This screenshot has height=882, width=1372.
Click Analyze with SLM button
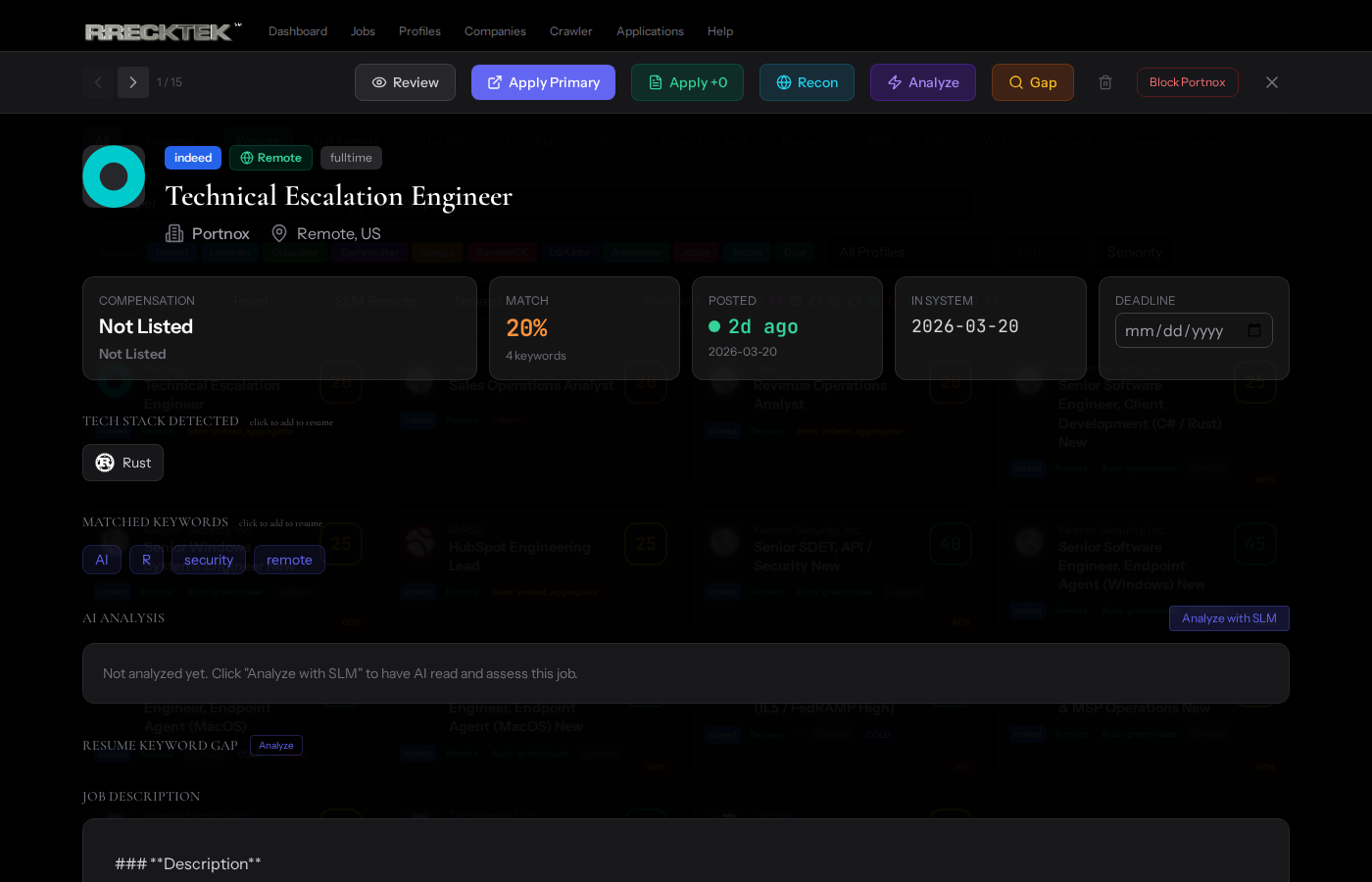pyautogui.click(x=1229, y=618)
